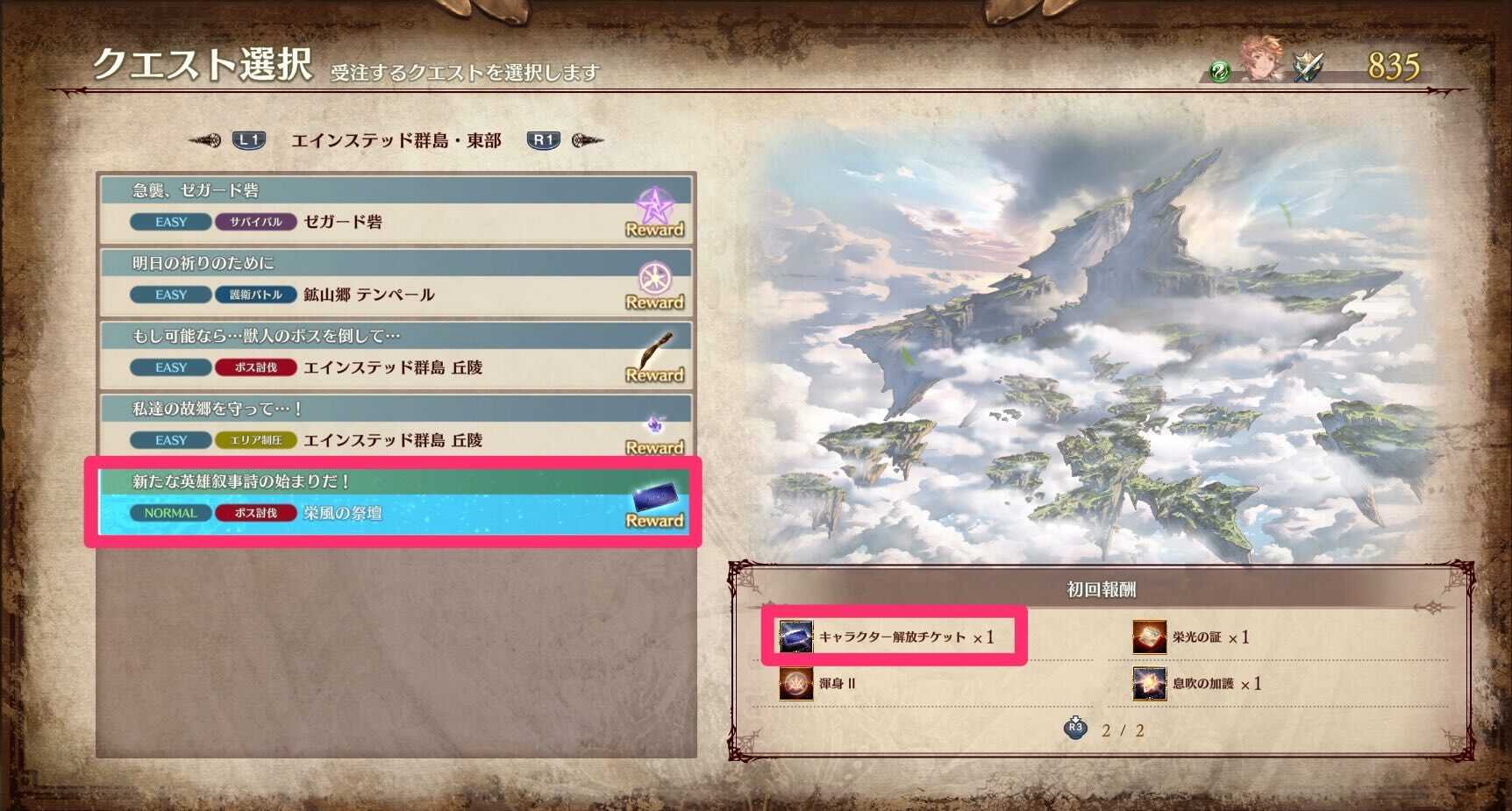Click the player character portrait icon
Viewport: 1512px width, 811px height.
click(1261, 60)
